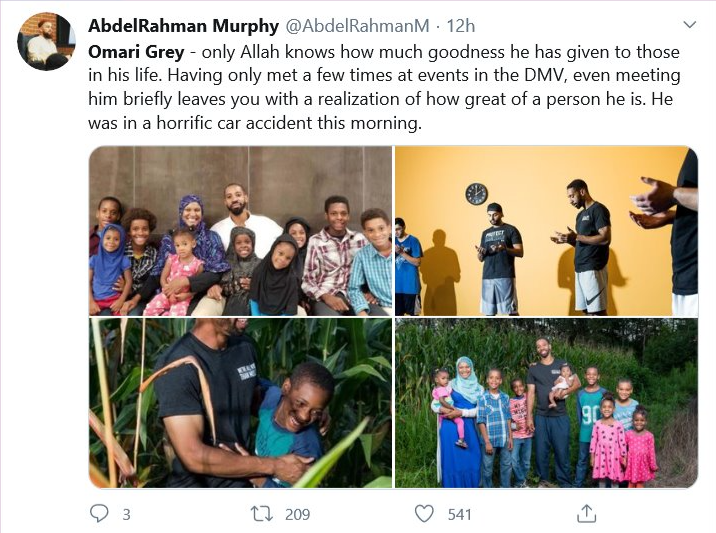Click the reply speech bubble icon
Viewport: 716px width, 533px height.
tap(99, 513)
